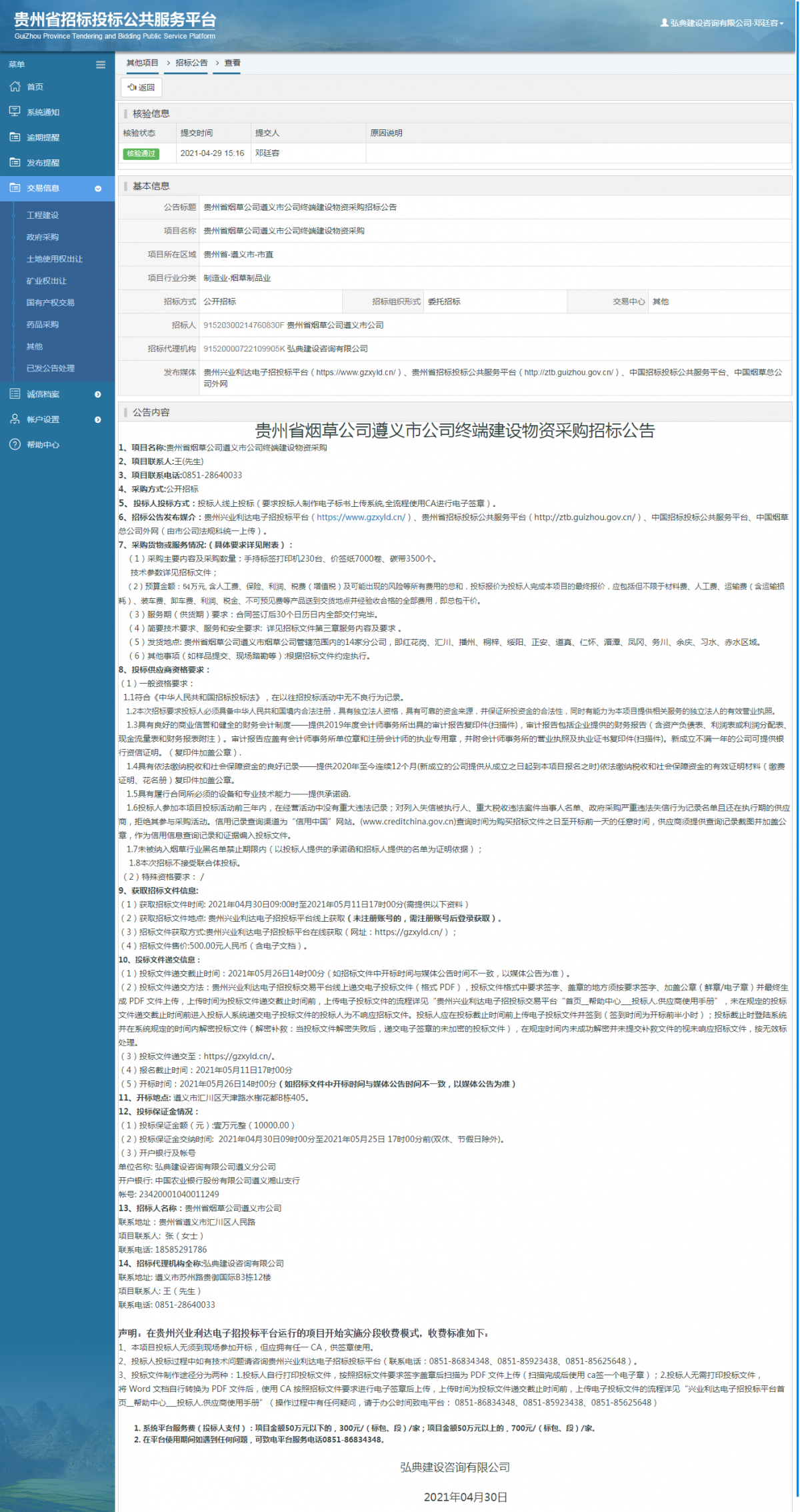Click the icon beside 交易信息
The height and width of the screenshot is (1512, 800).
(15, 188)
